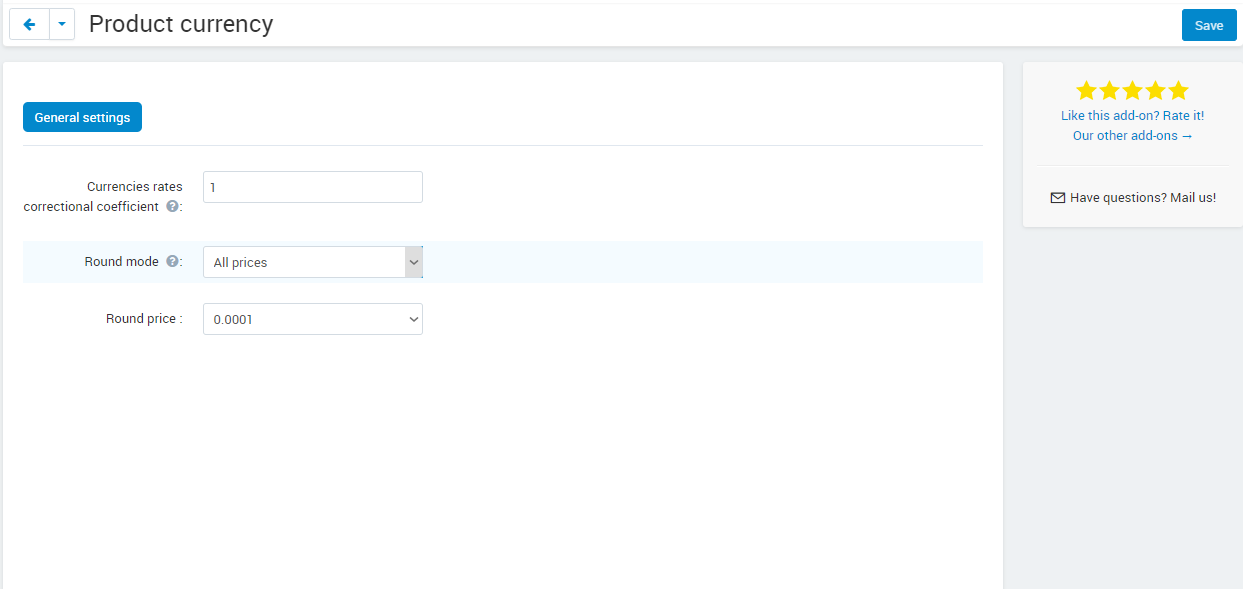Viewport: 1243px width, 589px height.
Task: Click the mail envelope icon
Action: coord(1058,198)
